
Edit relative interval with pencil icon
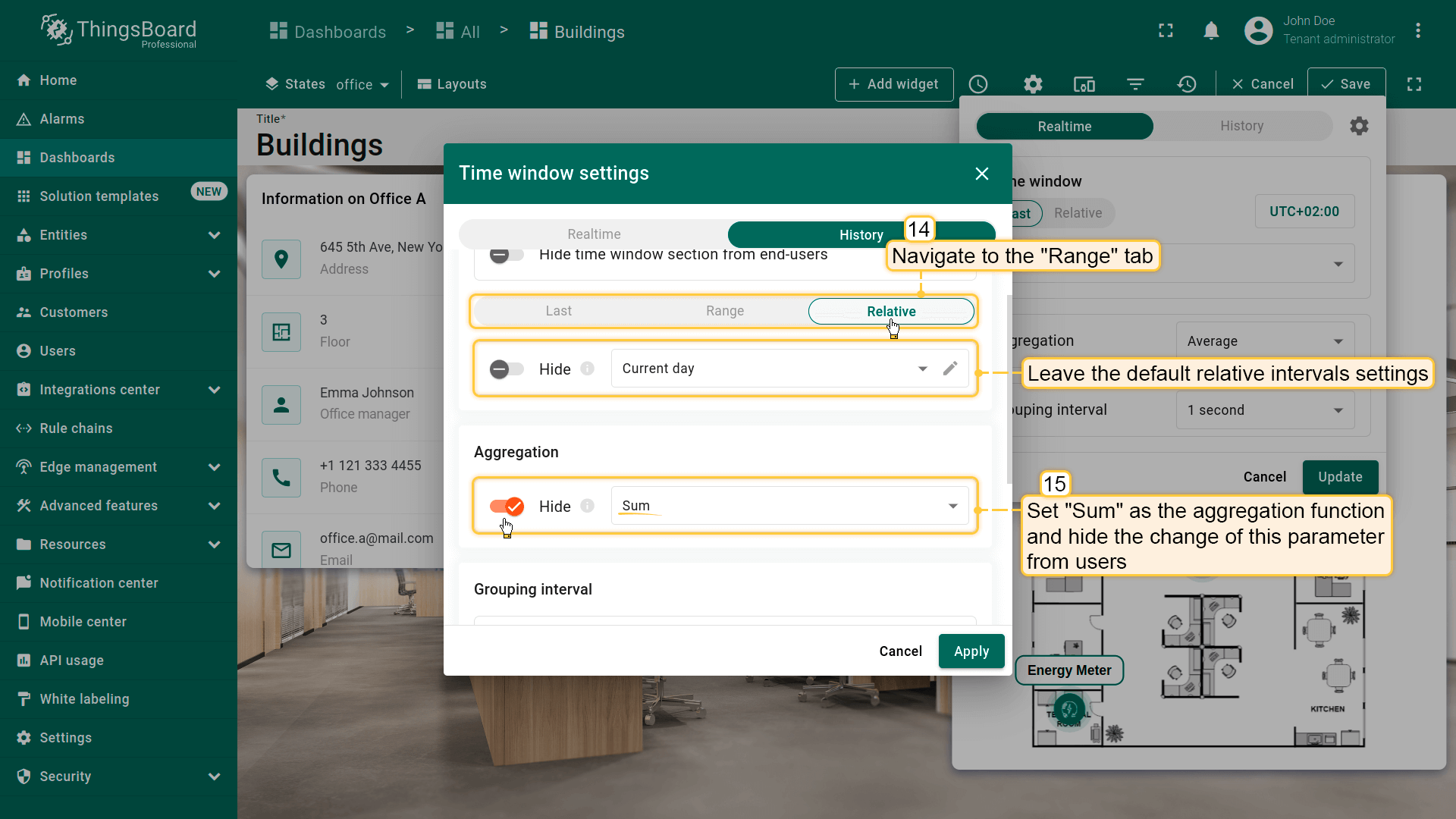tap(950, 369)
